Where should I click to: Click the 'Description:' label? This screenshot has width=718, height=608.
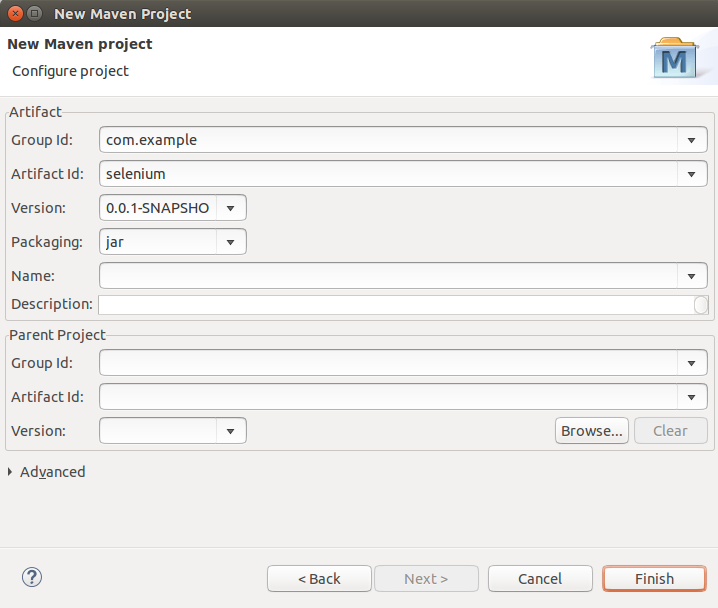click(52, 304)
